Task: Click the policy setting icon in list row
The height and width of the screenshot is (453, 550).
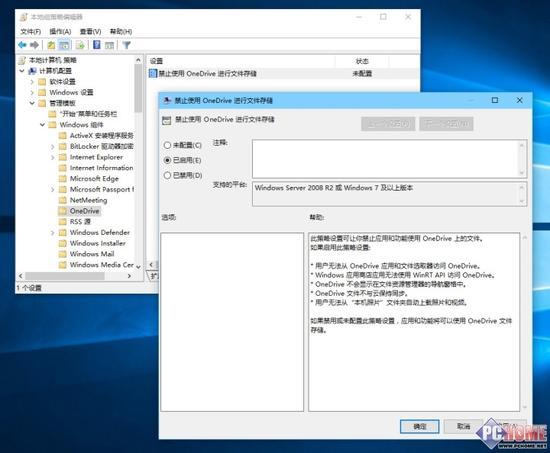Action: pos(153,73)
